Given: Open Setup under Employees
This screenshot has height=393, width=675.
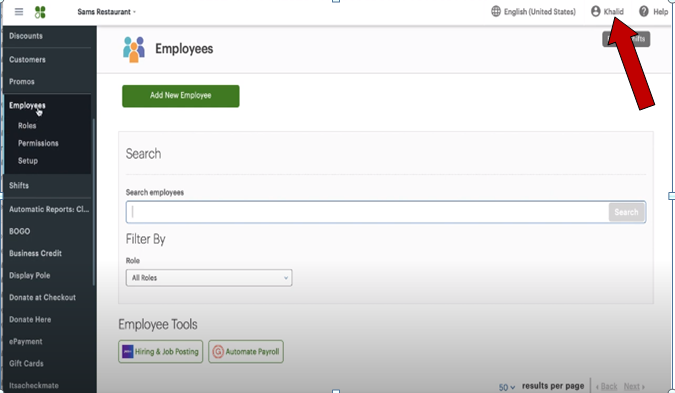Looking at the screenshot, I should [28, 161].
